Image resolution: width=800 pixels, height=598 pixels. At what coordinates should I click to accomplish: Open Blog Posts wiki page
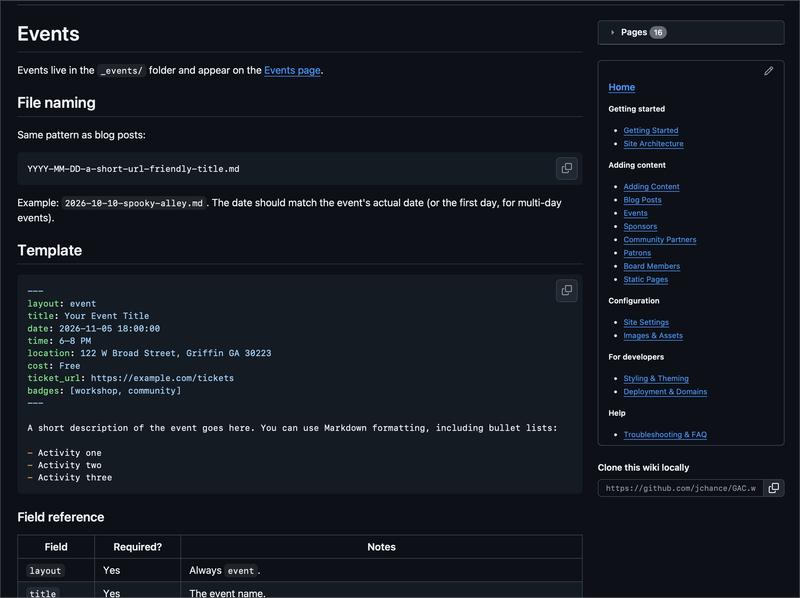pyautogui.click(x=642, y=200)
